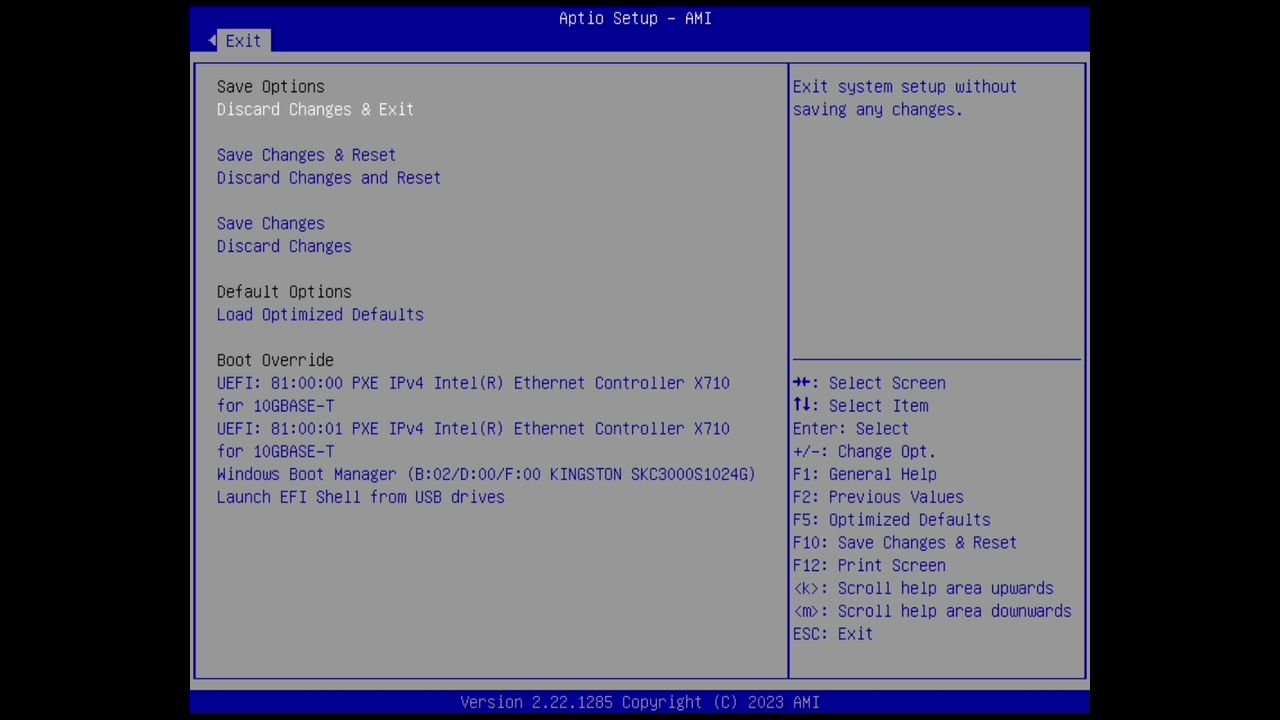The height and width of the screenshot is (720, 1280).
Task: Click the 'F12: Print Screen' hint
Action: point(868,565)
